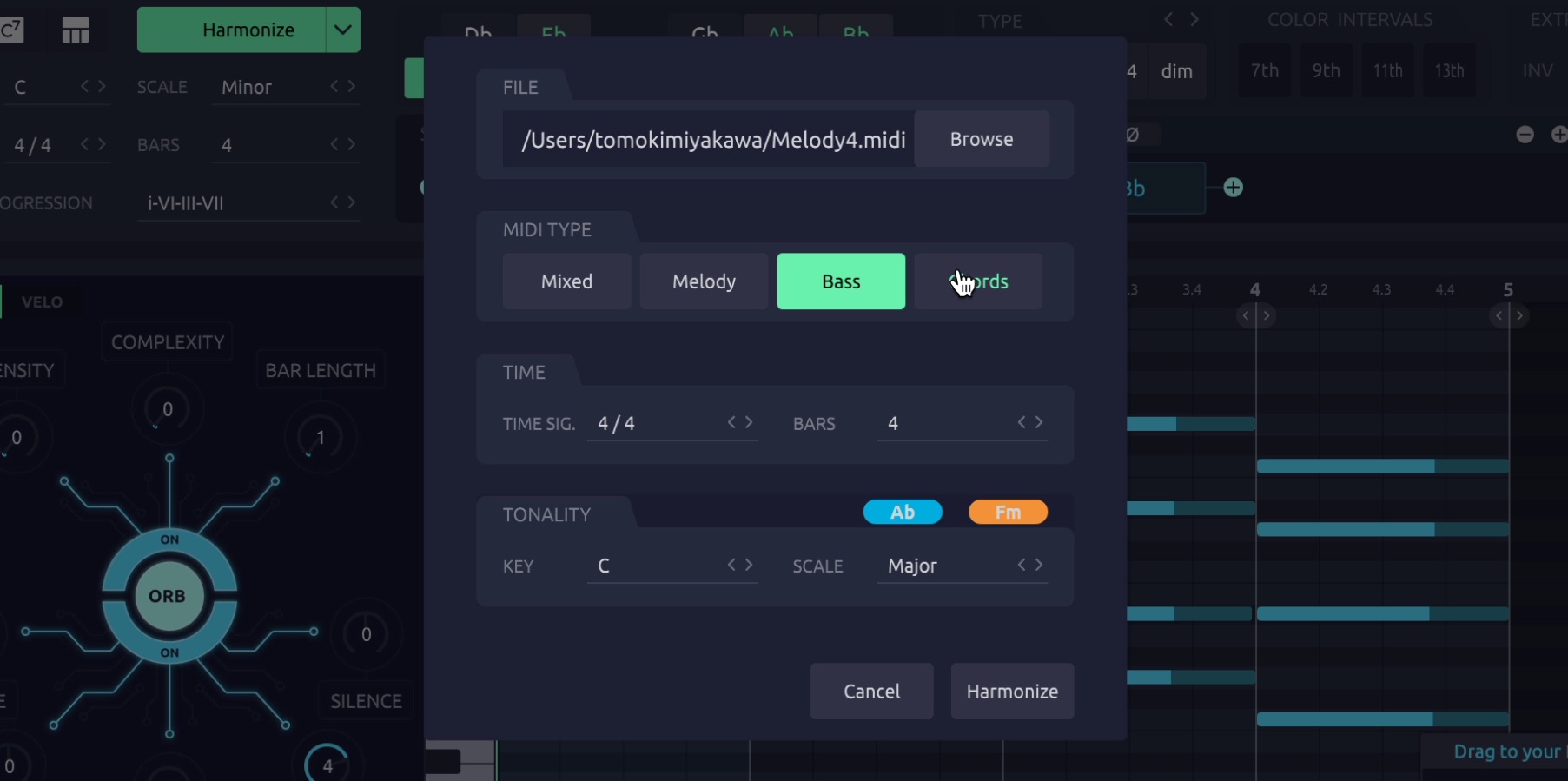
Task: Click previous arrow for main Scale Minor
Action: (334, 86)
